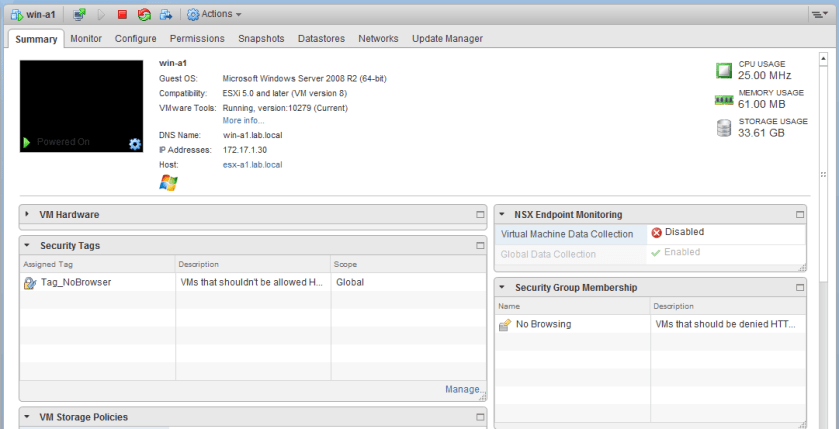Collapse the VM Storage Policies section
Image resolution: width=839 pixels, height=429 pixels.
[x=27, y=417]
